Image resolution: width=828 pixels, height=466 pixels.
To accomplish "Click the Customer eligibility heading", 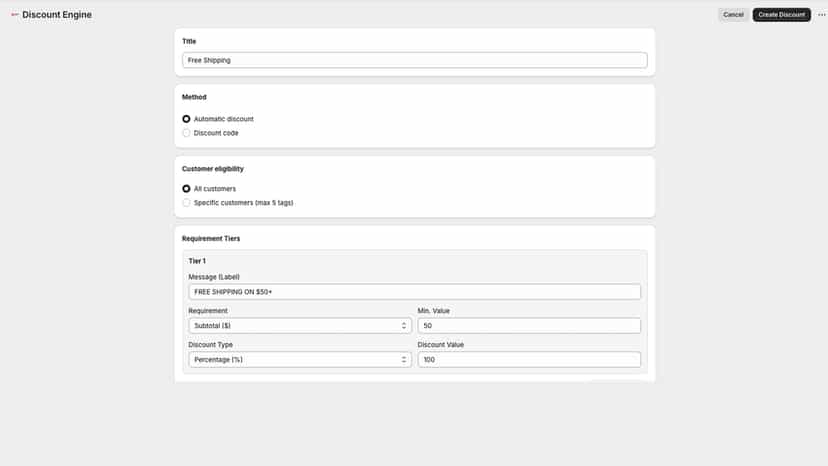I will [x=213, y=169].
